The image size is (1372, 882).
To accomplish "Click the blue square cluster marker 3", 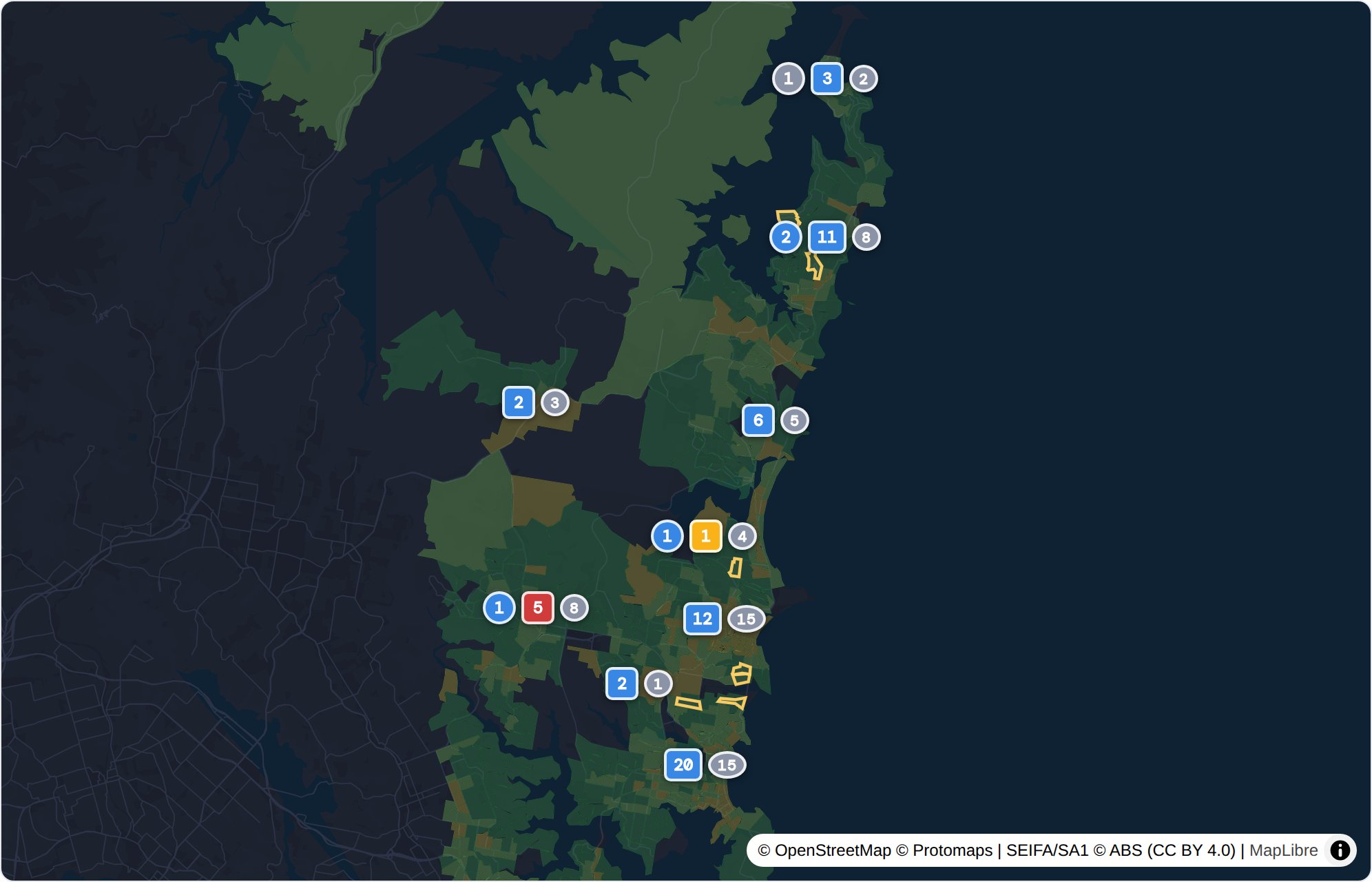I will tap(827, 79).
